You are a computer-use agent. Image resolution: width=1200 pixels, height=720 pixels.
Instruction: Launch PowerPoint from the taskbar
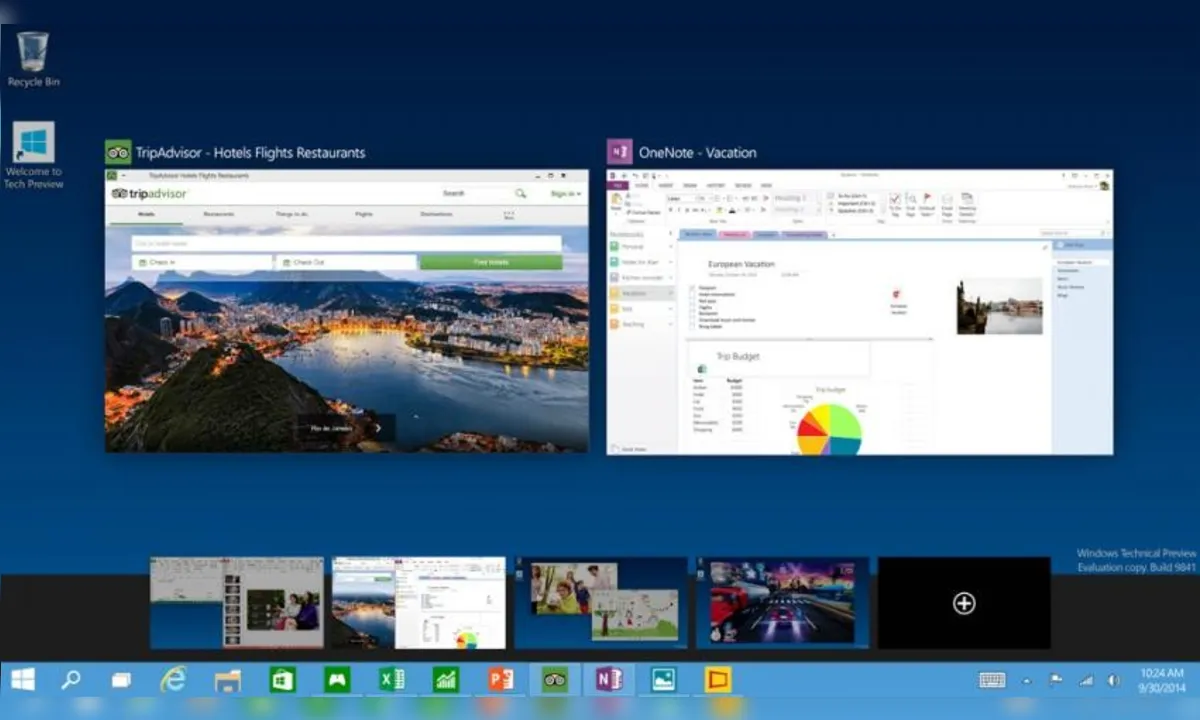pos(501,680)
